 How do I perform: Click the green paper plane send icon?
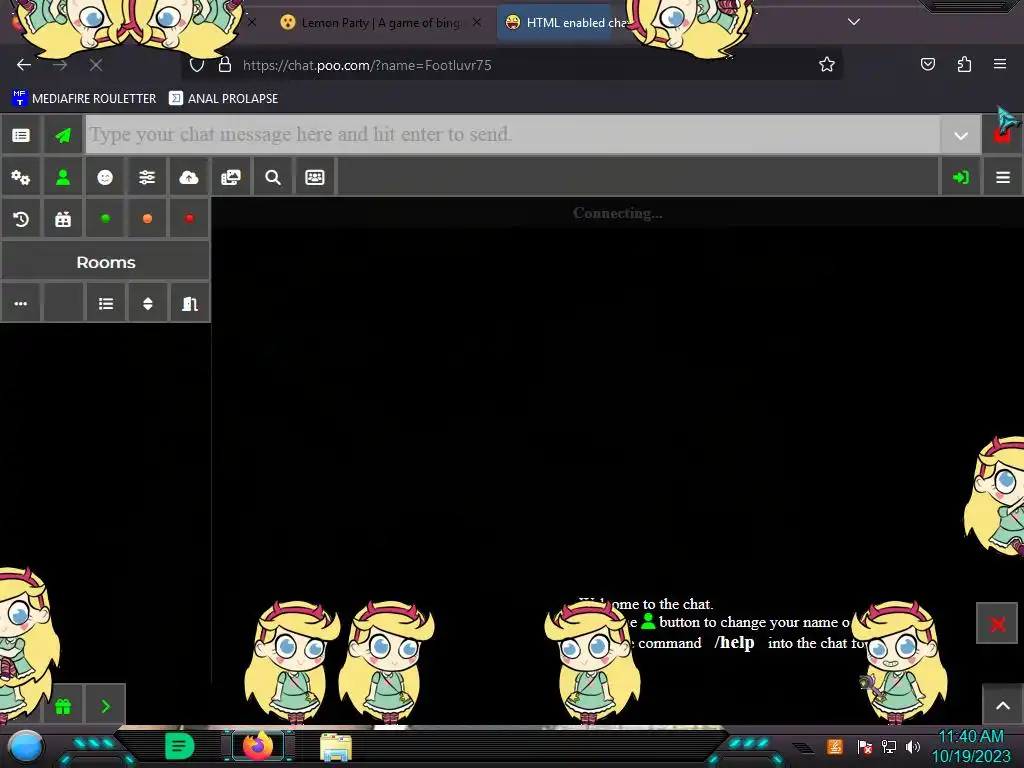[x=63, y=135]
